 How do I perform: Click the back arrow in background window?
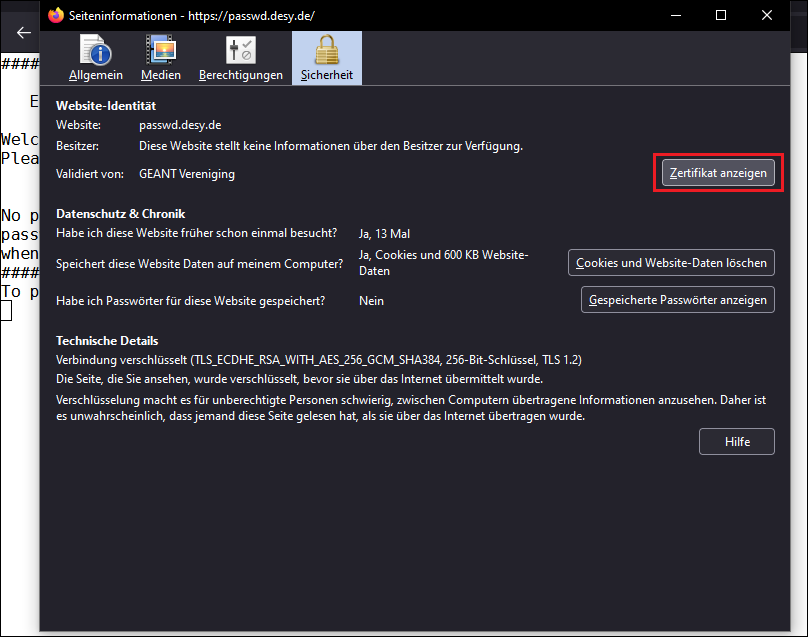pyautogui.click(x=24, y=33)
